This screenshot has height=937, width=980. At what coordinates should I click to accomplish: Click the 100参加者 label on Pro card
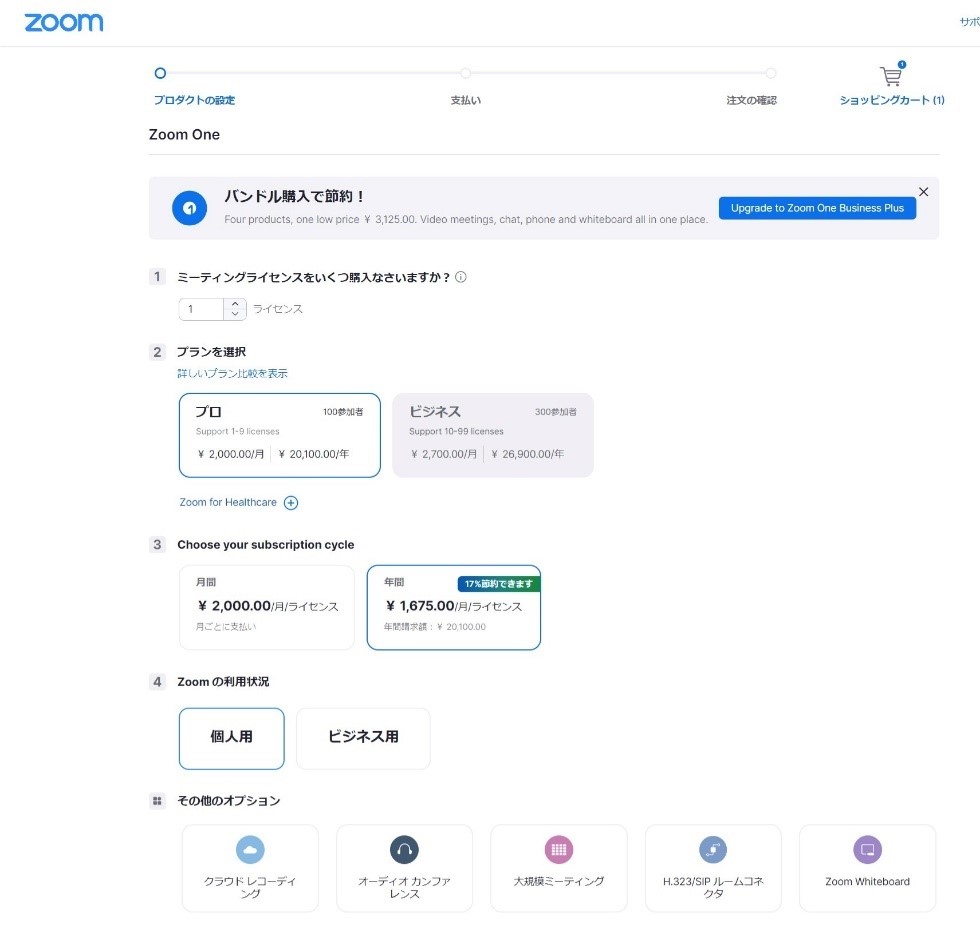pos(343,412)
